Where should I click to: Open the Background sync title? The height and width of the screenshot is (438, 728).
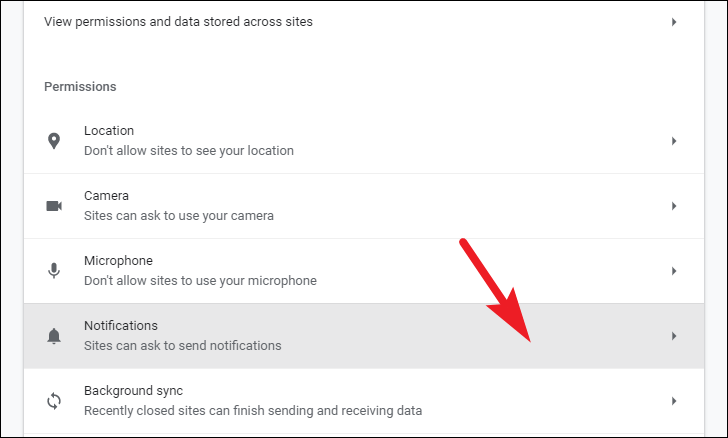[133, 391]
